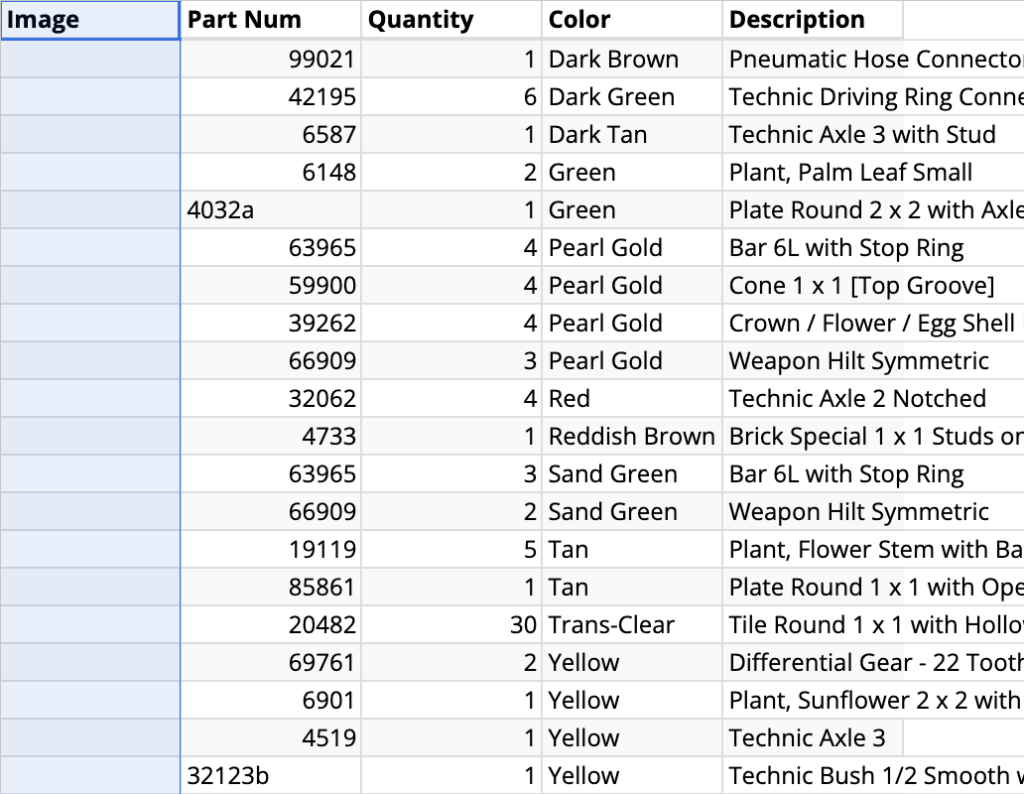This screenshot has width=1024, height=794.
Task: Select the Color column header
Action: pyautogui.click(x=631, y=20)
